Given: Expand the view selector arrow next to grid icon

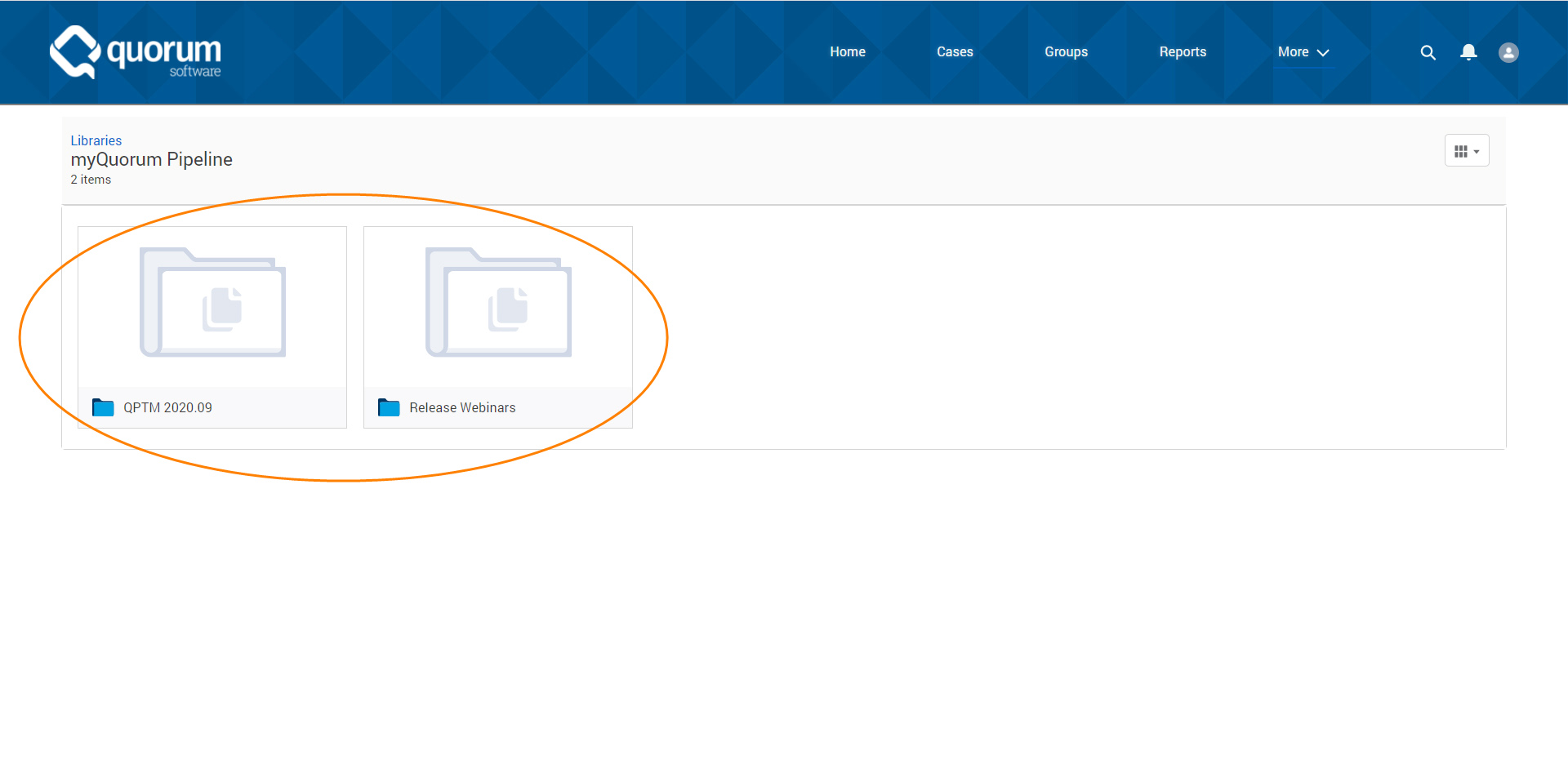Looking at the screenshot, I should [1477, 150].
